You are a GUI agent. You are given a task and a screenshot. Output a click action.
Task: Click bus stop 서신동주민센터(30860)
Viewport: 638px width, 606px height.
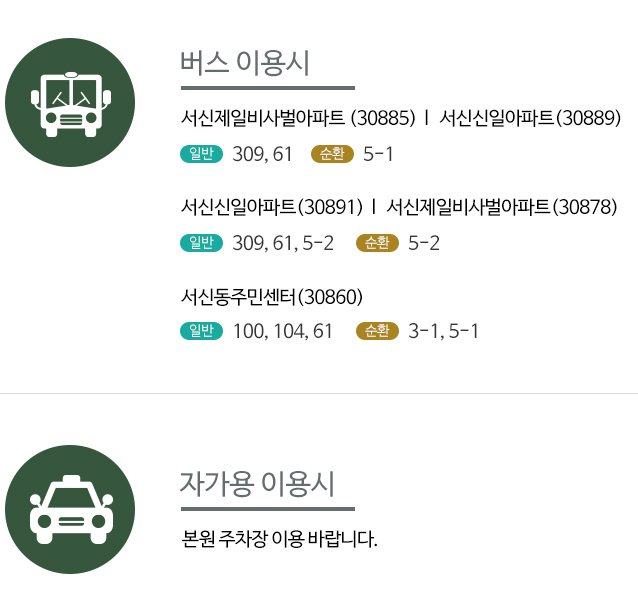272,297
